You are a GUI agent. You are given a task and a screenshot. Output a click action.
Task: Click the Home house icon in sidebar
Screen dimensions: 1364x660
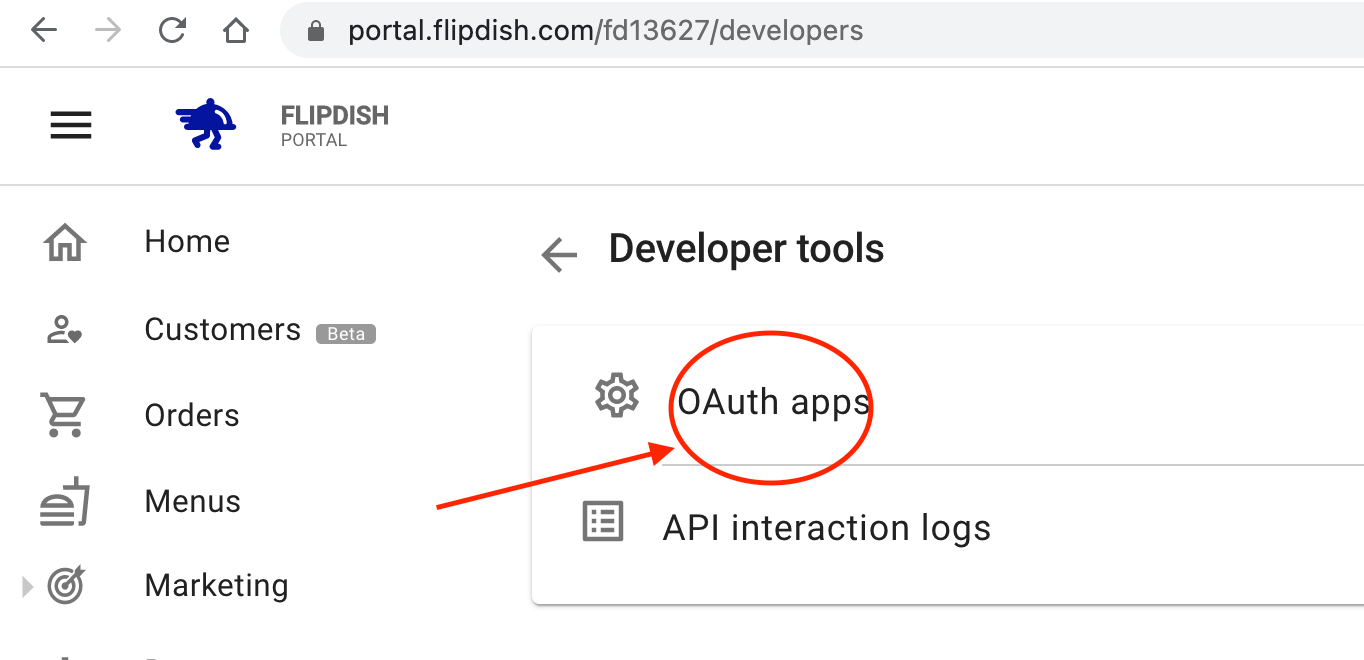(65, 242)
